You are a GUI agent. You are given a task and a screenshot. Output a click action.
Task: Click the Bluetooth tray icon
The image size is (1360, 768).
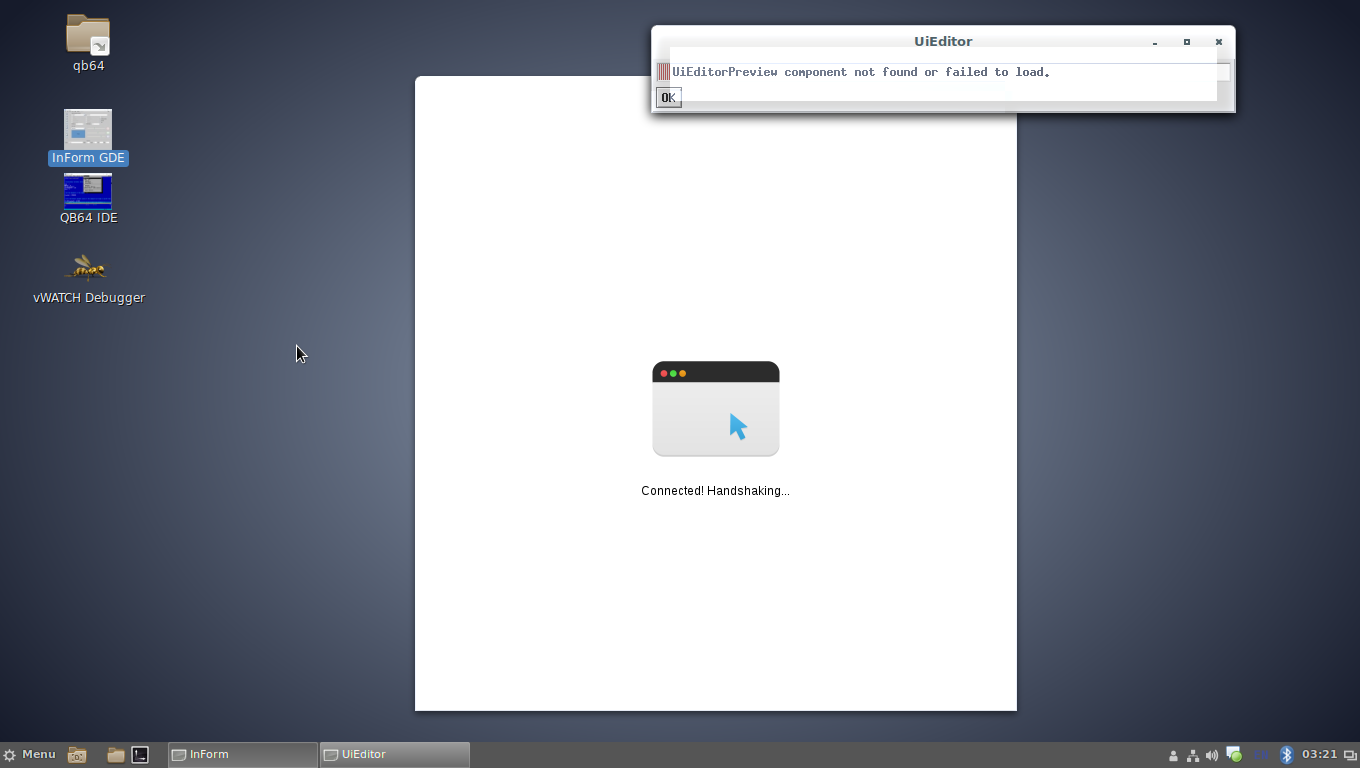click(1287, 755)
